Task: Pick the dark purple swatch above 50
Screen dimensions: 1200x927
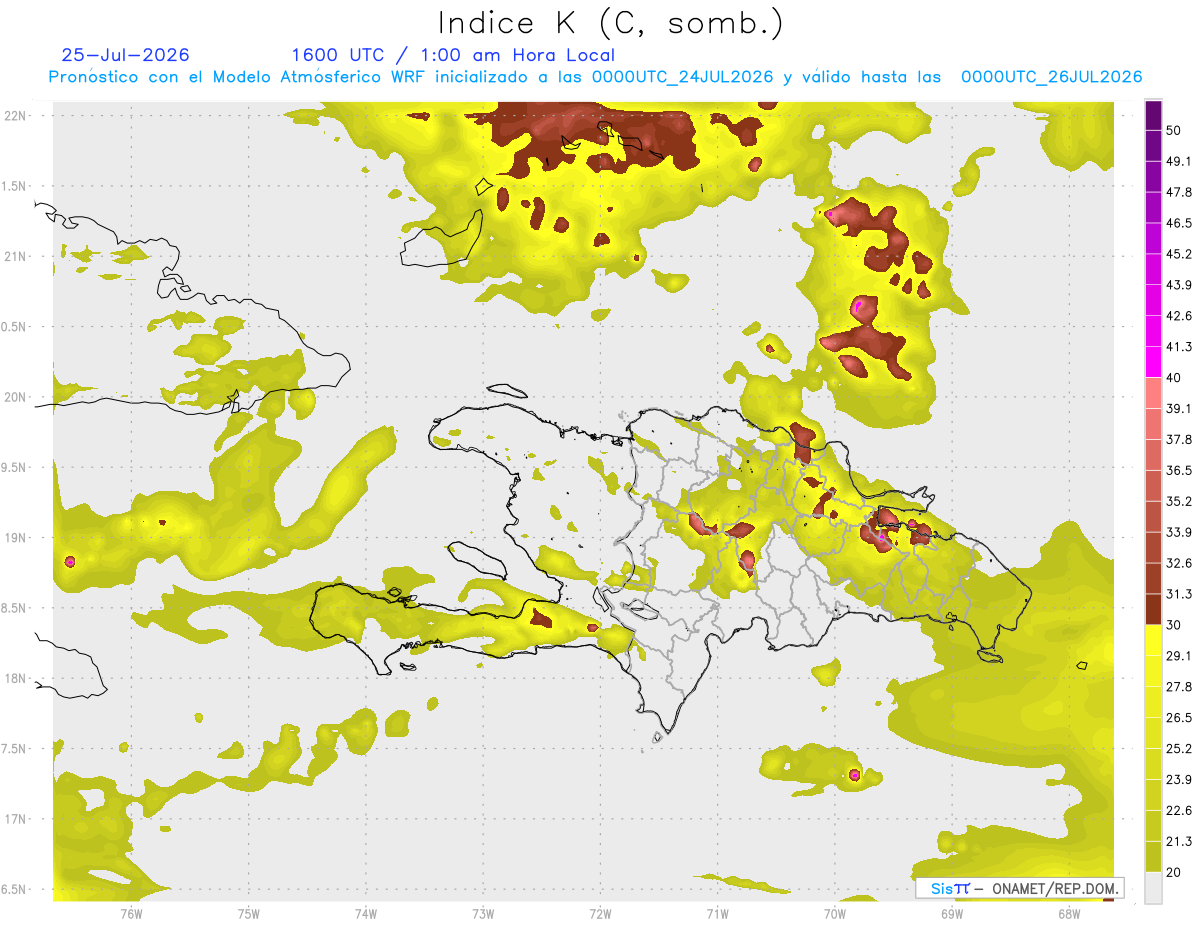Action: tap(1153, 115)
